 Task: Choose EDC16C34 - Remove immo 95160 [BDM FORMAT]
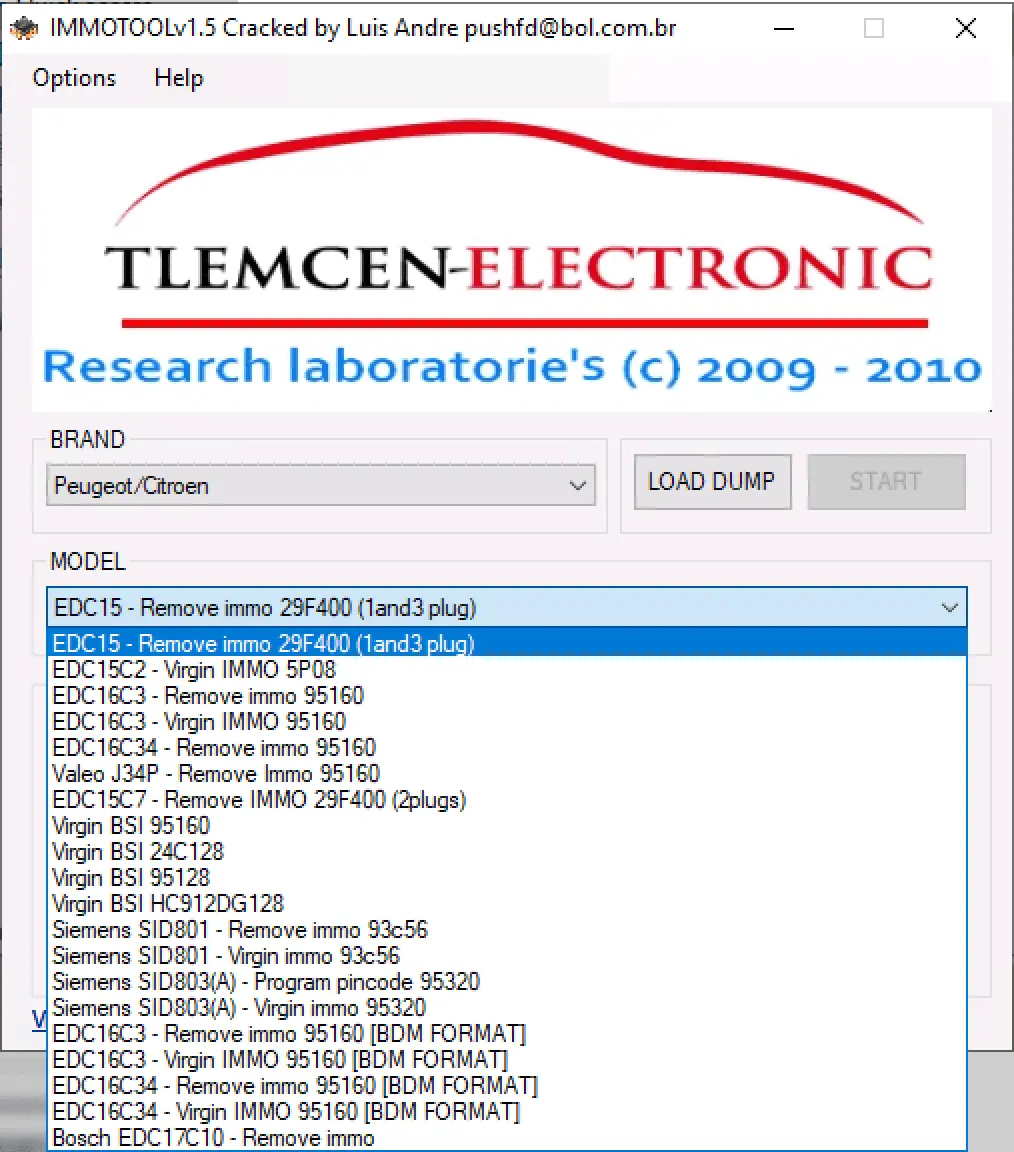(506, 1086)
